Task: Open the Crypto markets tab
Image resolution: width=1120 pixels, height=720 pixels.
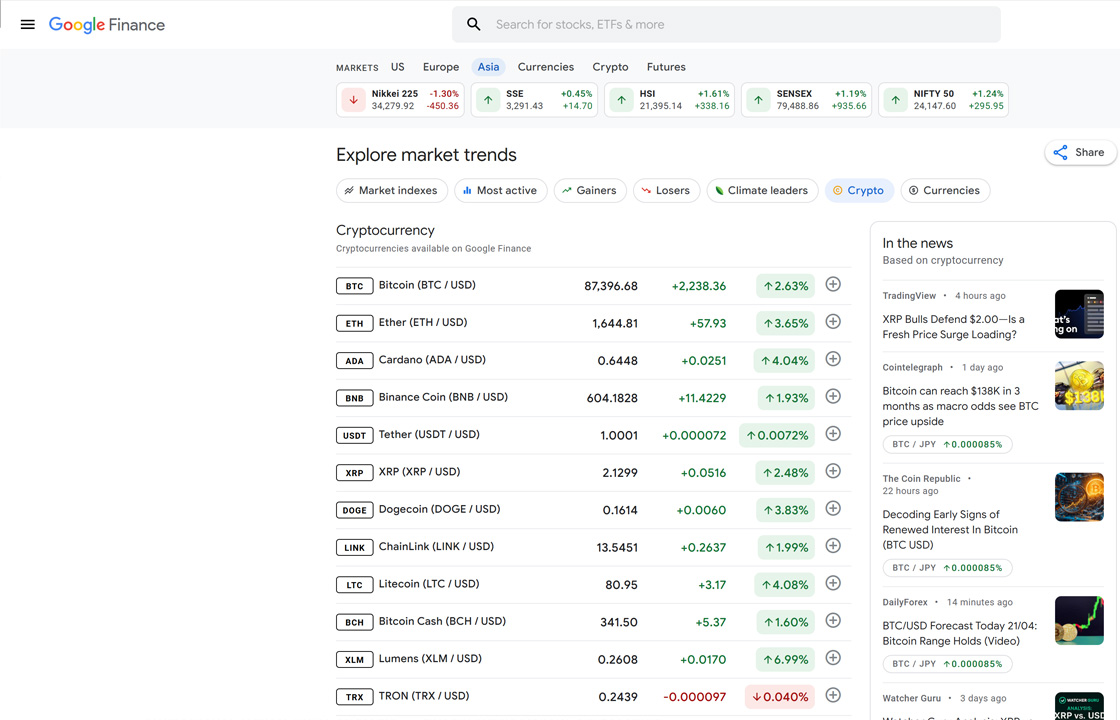Action: 610,66
